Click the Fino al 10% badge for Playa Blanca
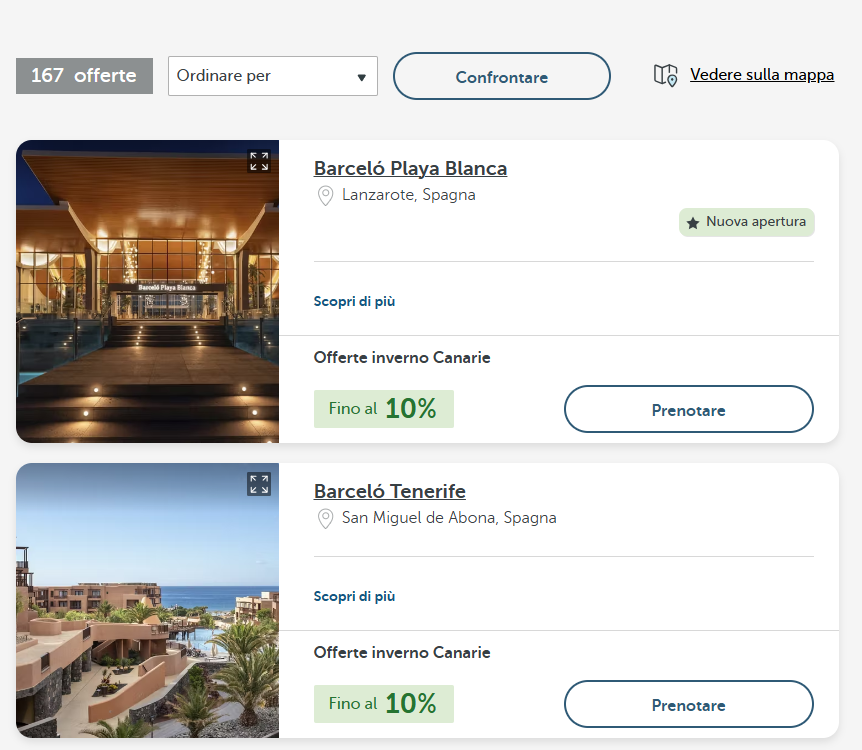The image size is (862, 750). tap(383, 409)
